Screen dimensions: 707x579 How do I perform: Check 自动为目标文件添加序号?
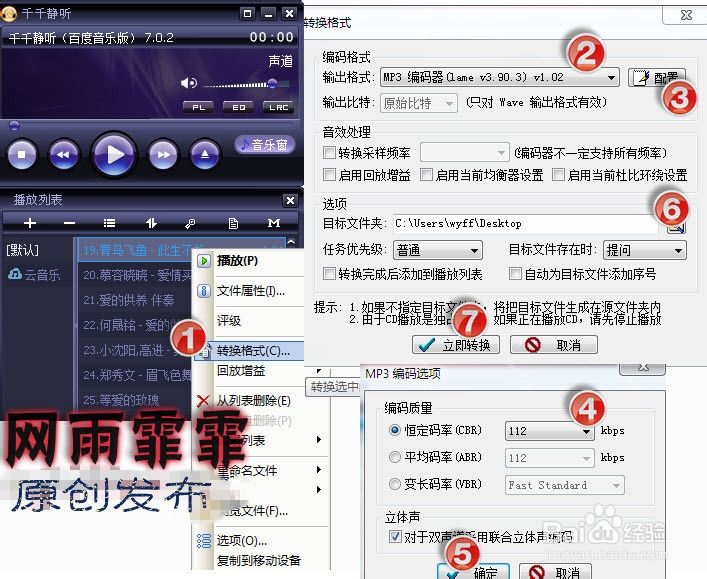pos(515,273)
